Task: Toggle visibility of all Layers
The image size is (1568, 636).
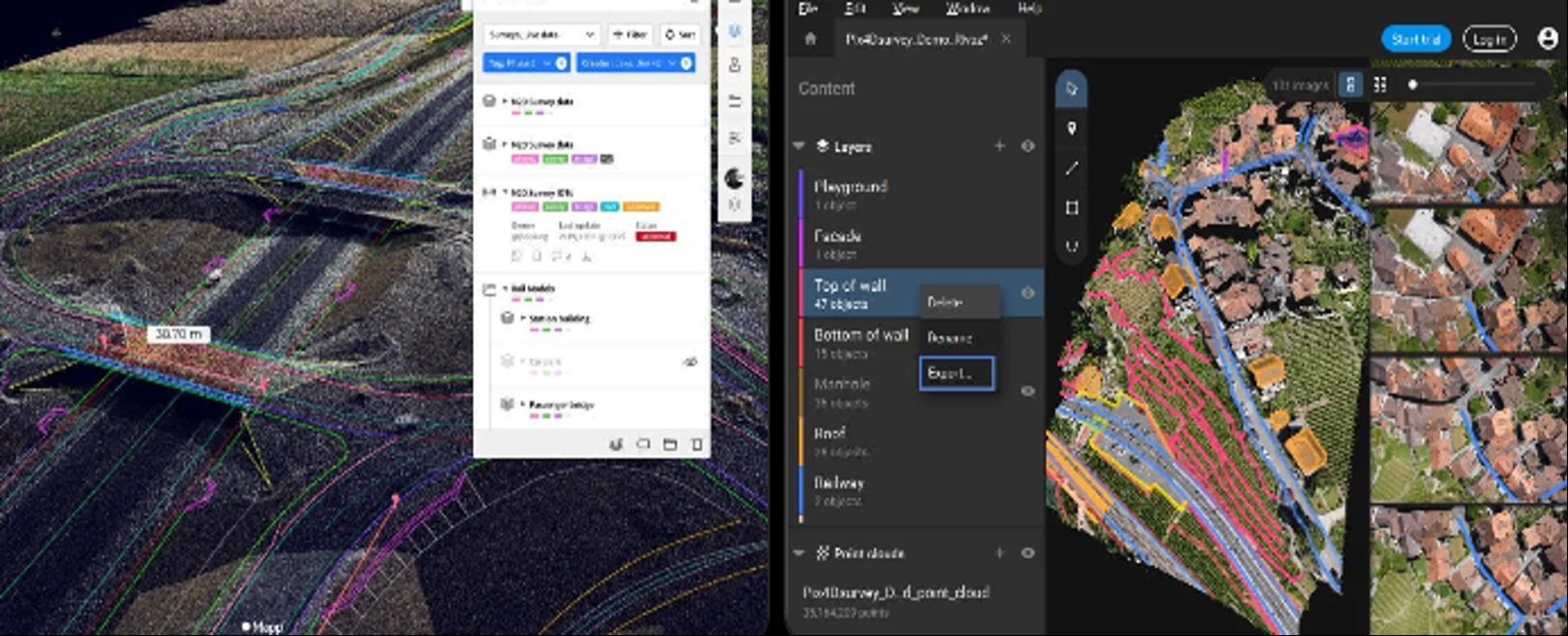Action: click(x=1028, y=146)
